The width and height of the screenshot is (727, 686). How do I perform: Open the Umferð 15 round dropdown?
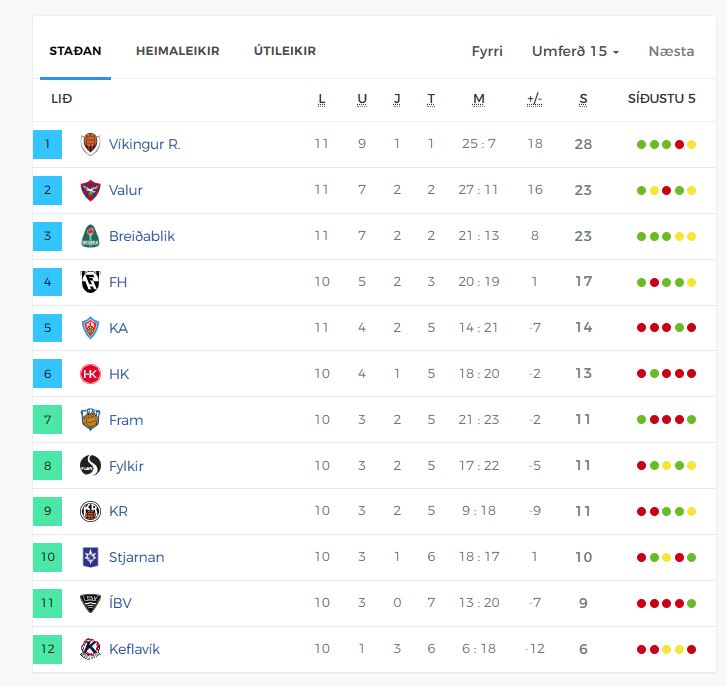pos(575,51)
